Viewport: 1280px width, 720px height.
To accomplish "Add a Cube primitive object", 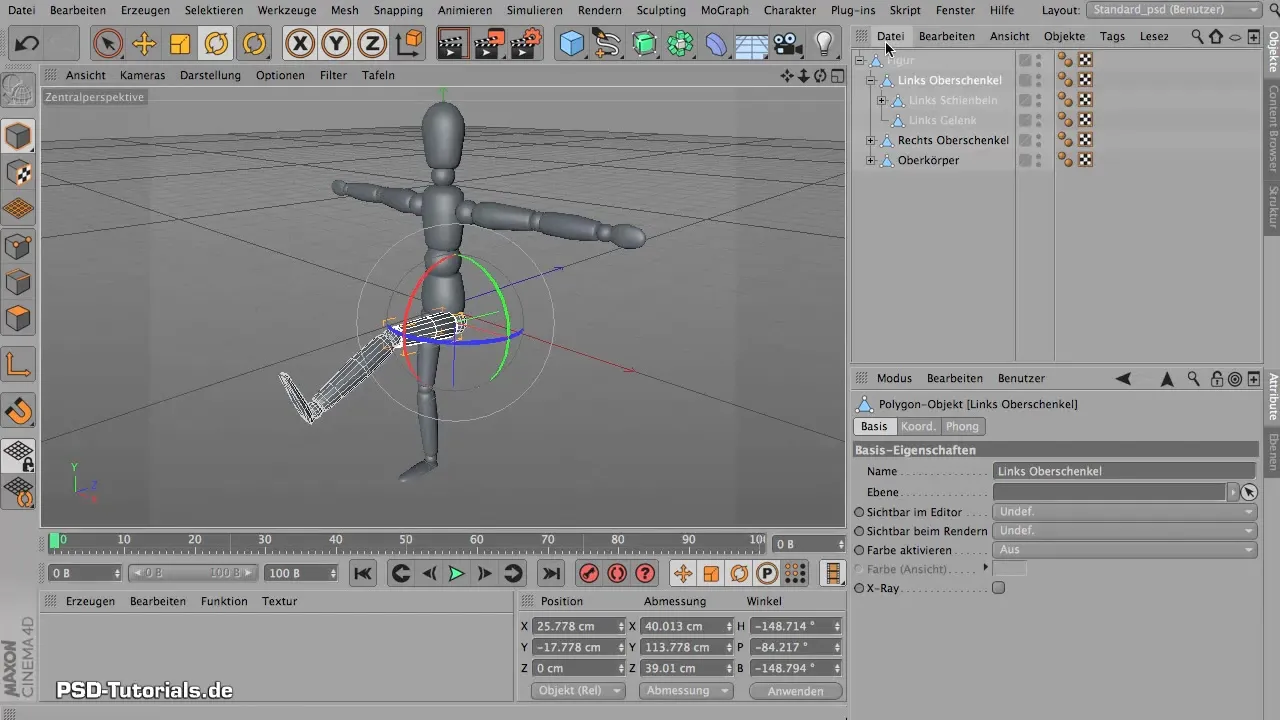I will pos(572,44).
